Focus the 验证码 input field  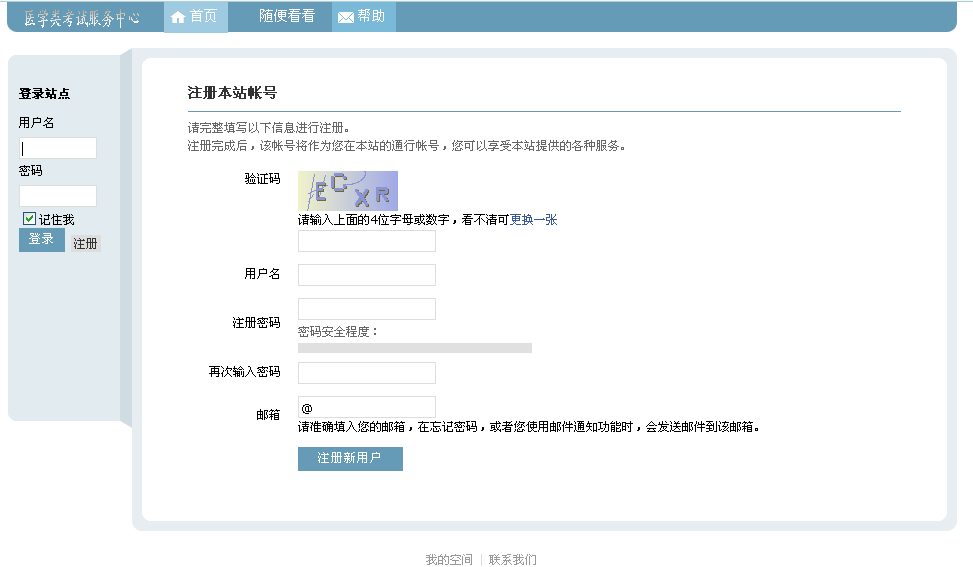pyautogui.click(x=367, y=241)
